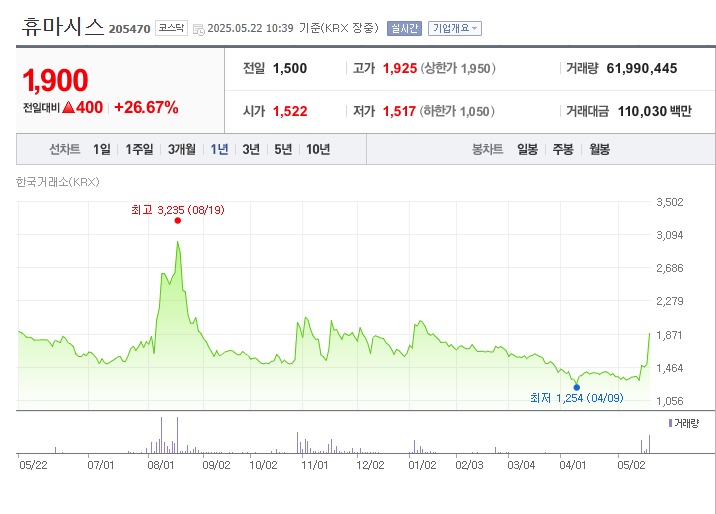Click the blue 최저 1,254 low-point marker
716x514 pixels.
pyautogui.click(x=577, y=388)
